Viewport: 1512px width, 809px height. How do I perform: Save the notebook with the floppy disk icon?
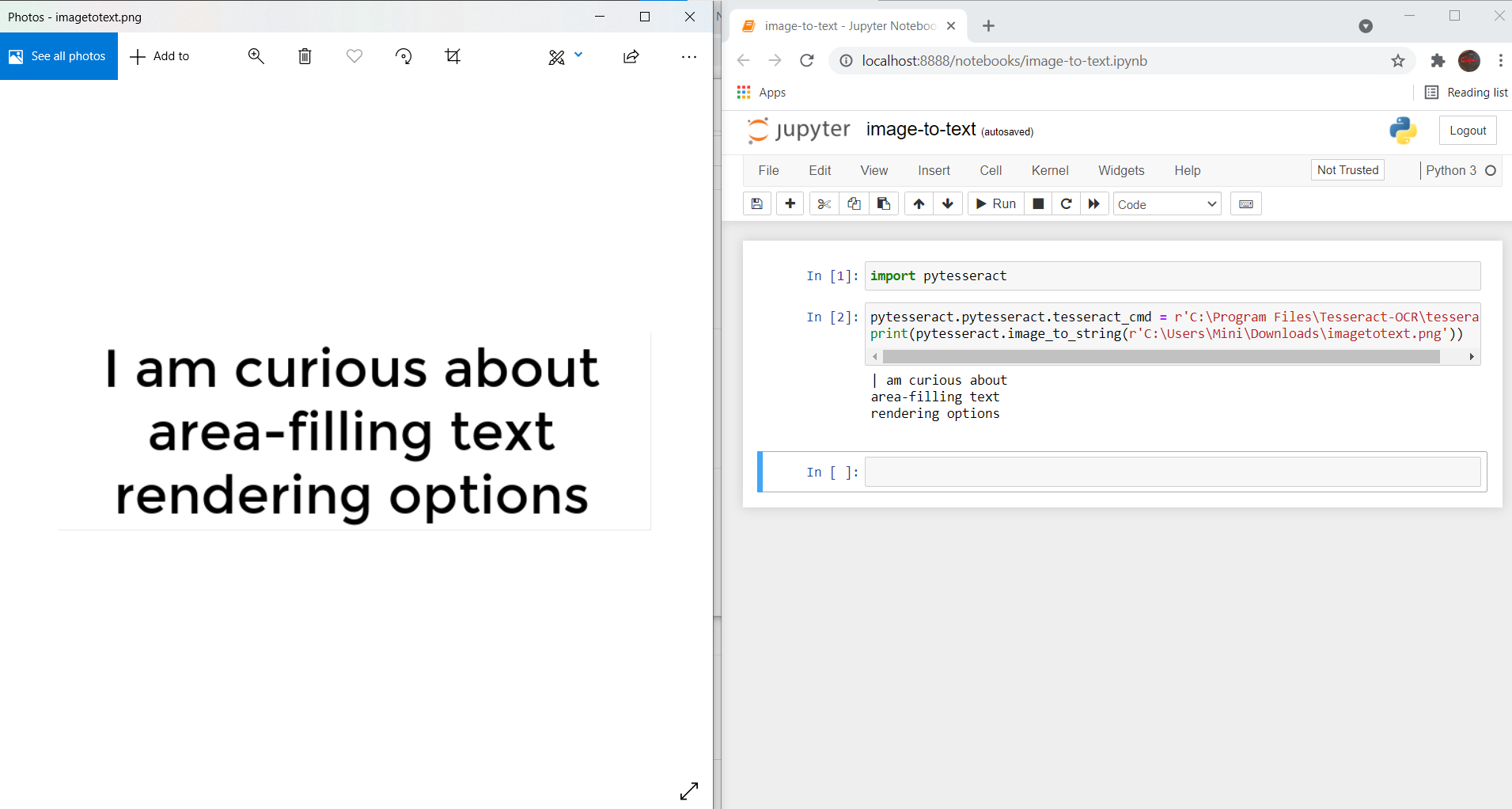(x=757, y=204)
